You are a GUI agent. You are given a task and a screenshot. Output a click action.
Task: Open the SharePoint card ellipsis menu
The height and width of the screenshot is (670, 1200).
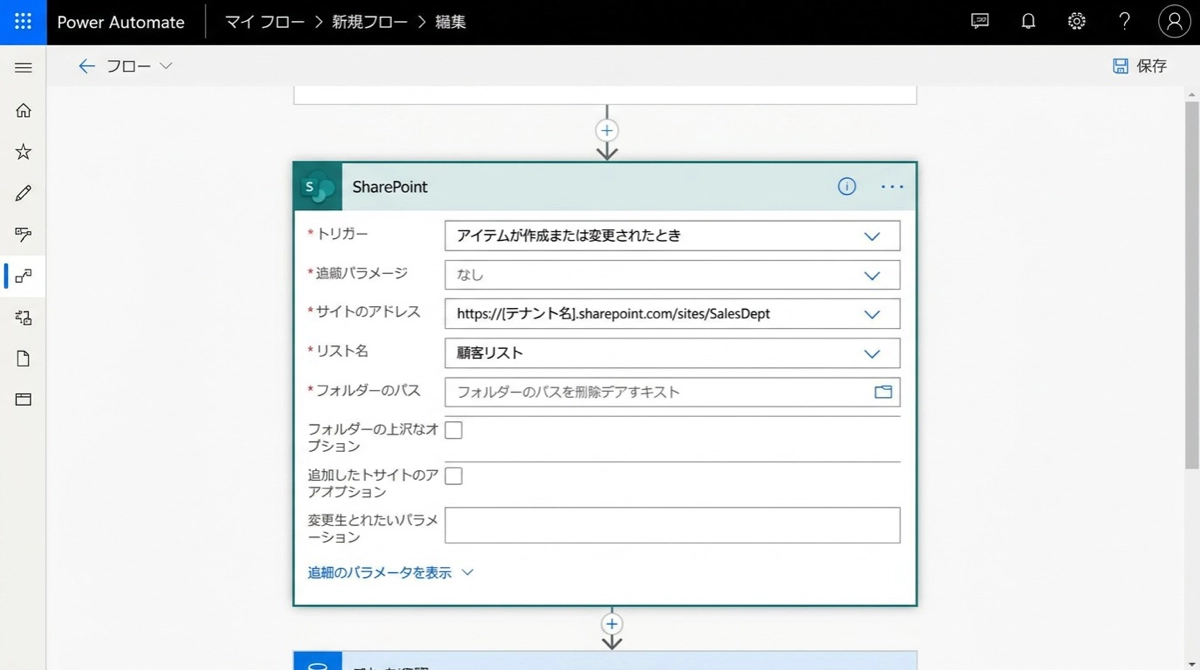click(x=892, y=187)
